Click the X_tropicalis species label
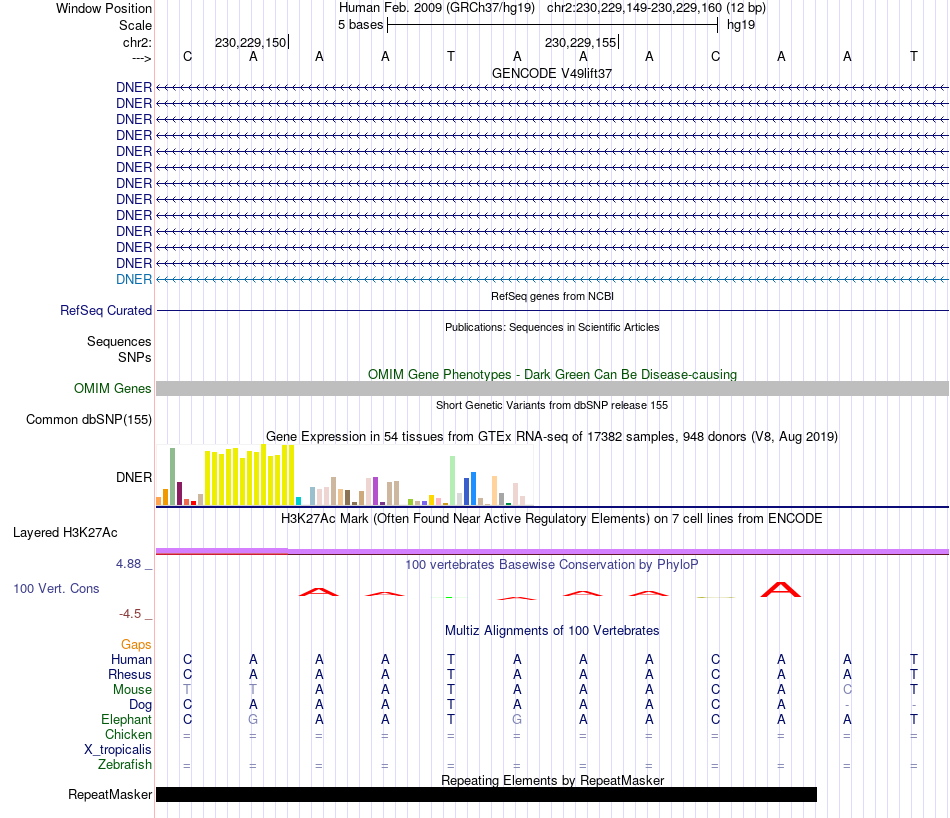The height and width of the screenshot is (818, 950). coord(118,750)
